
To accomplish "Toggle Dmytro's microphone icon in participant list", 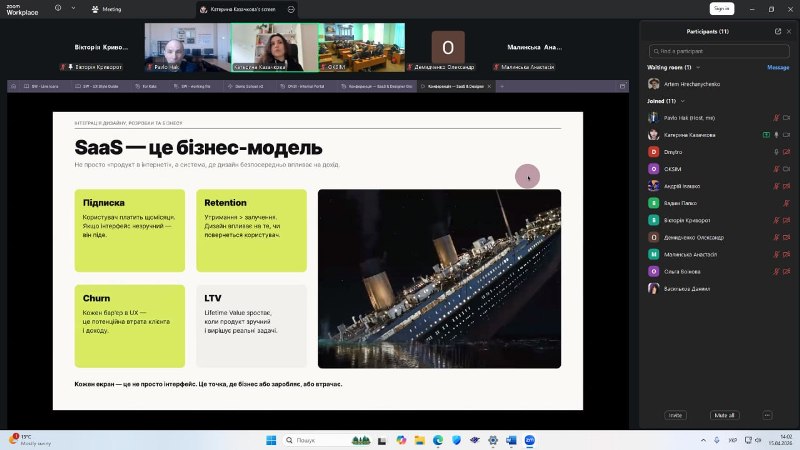I will [776, 152].
